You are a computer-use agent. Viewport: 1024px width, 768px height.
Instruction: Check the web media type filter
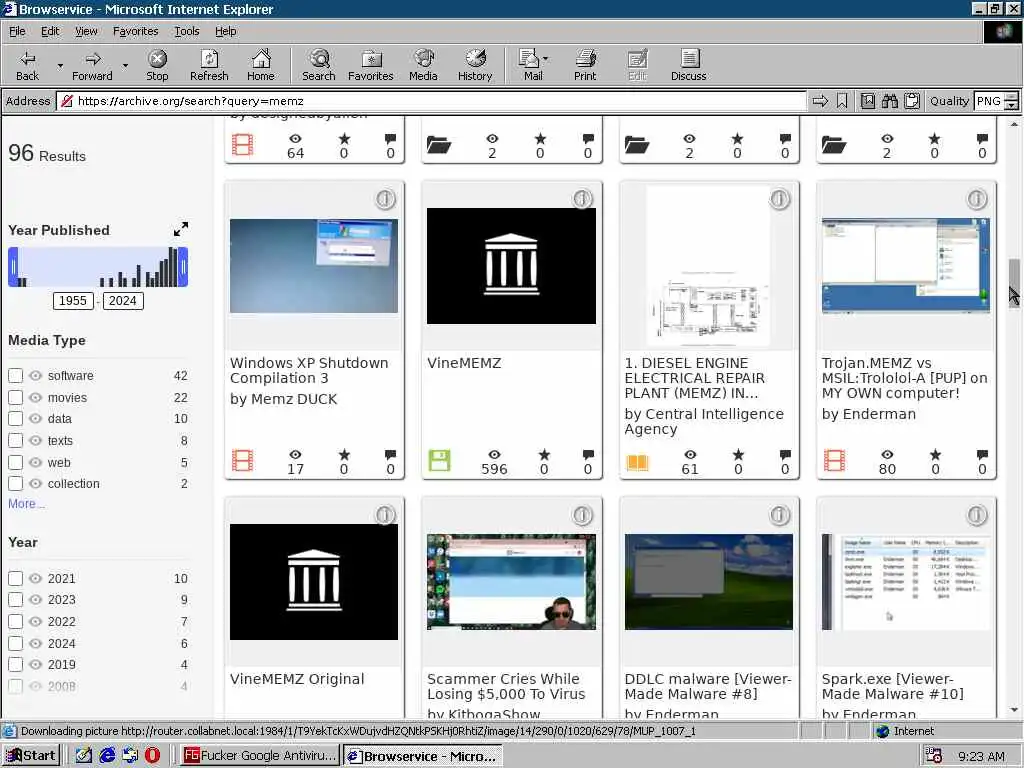coord(16,462)
